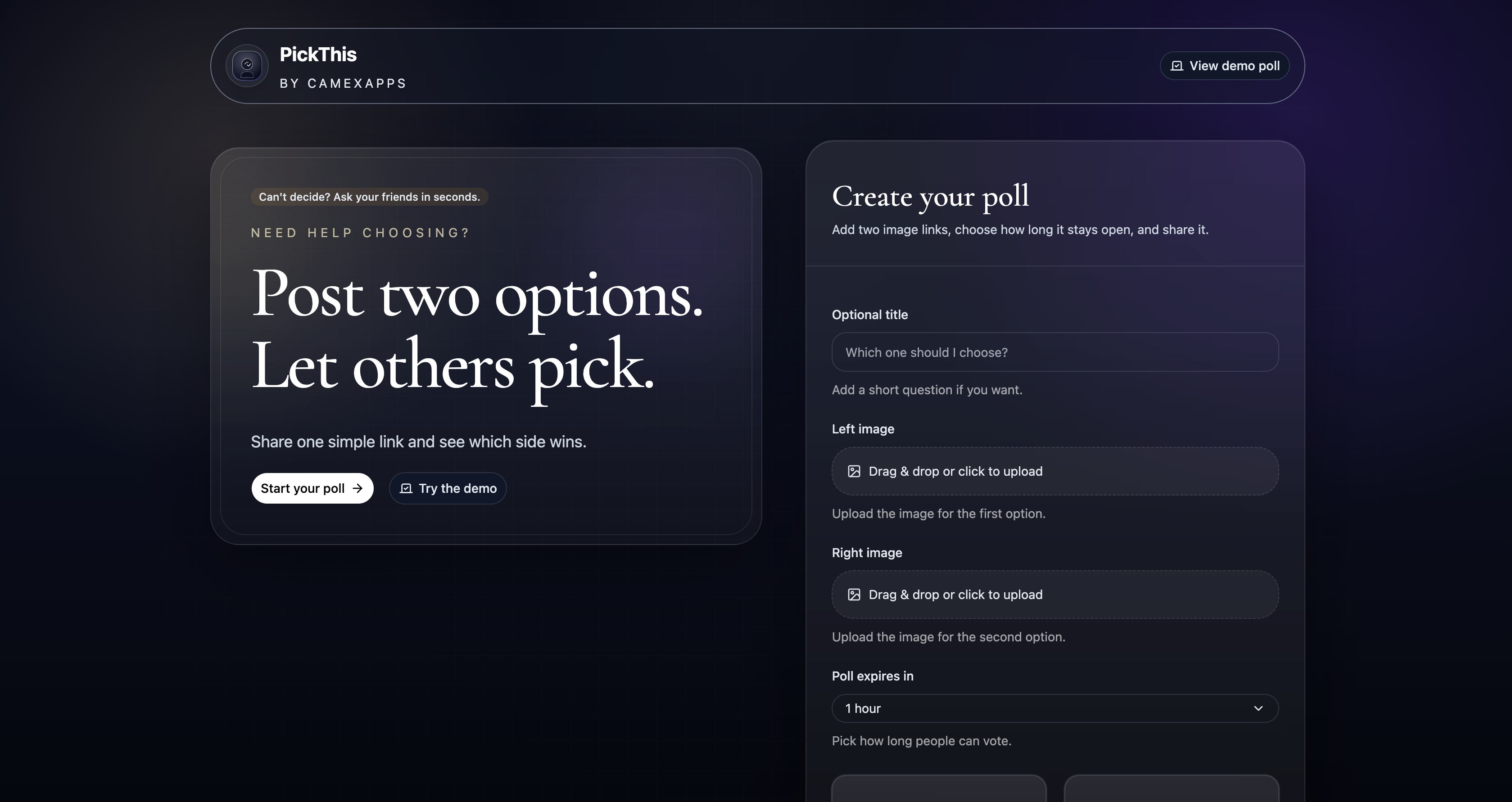Viewport: 1512px width, 802px height.
Task: Click the demo icon inside Try the demo button
Action: (x=406, y=488)
